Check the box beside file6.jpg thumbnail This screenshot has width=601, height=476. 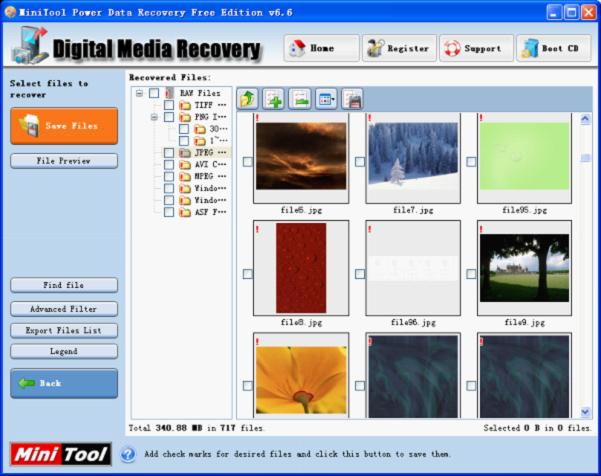[248, 162]
